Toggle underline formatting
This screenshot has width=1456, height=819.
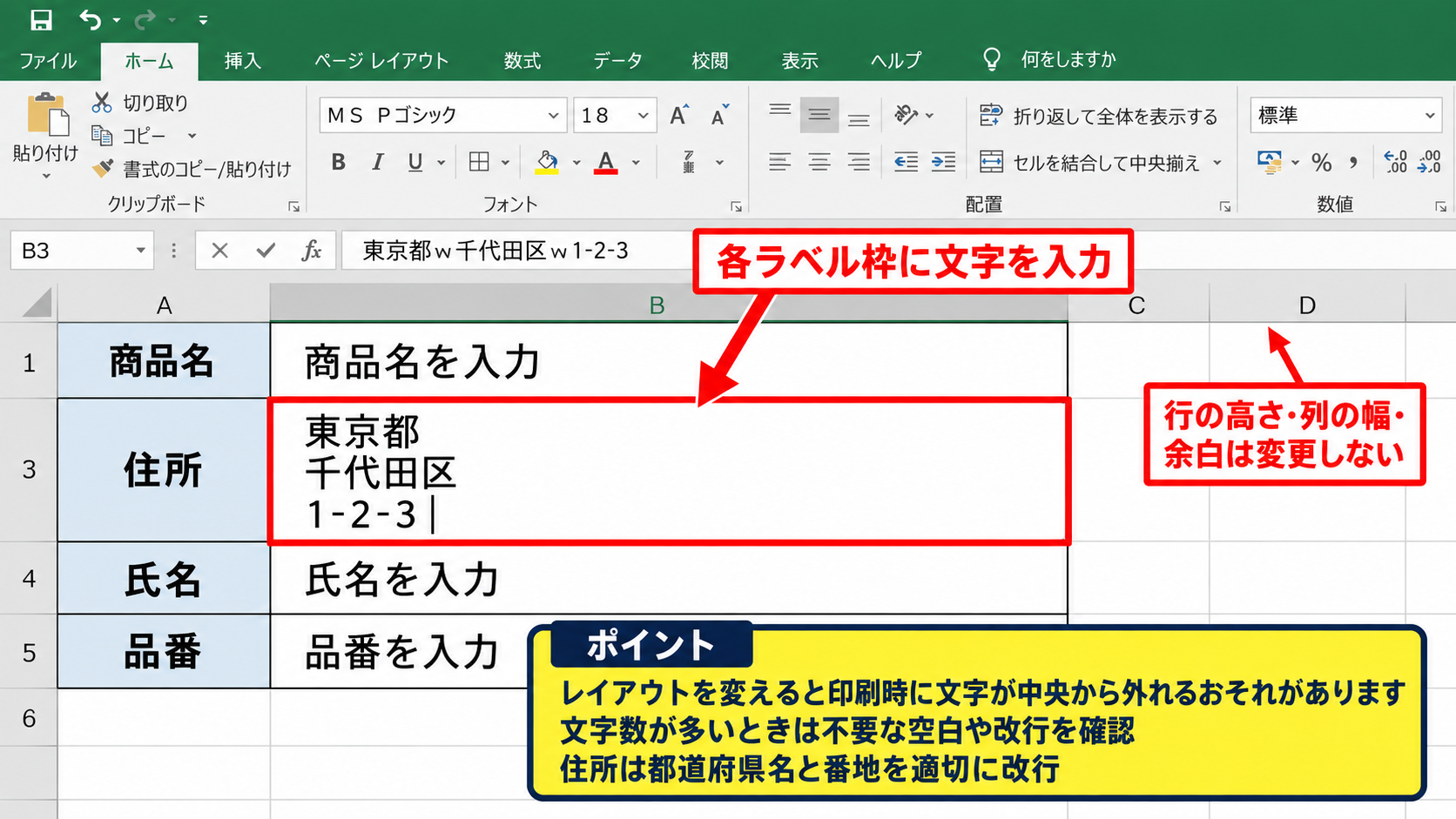(415, 162)
